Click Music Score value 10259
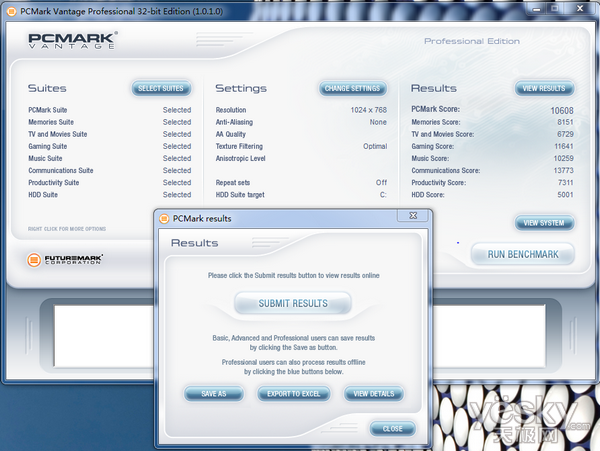The width and height of the screenshot is (600, 451). [564, 158]
